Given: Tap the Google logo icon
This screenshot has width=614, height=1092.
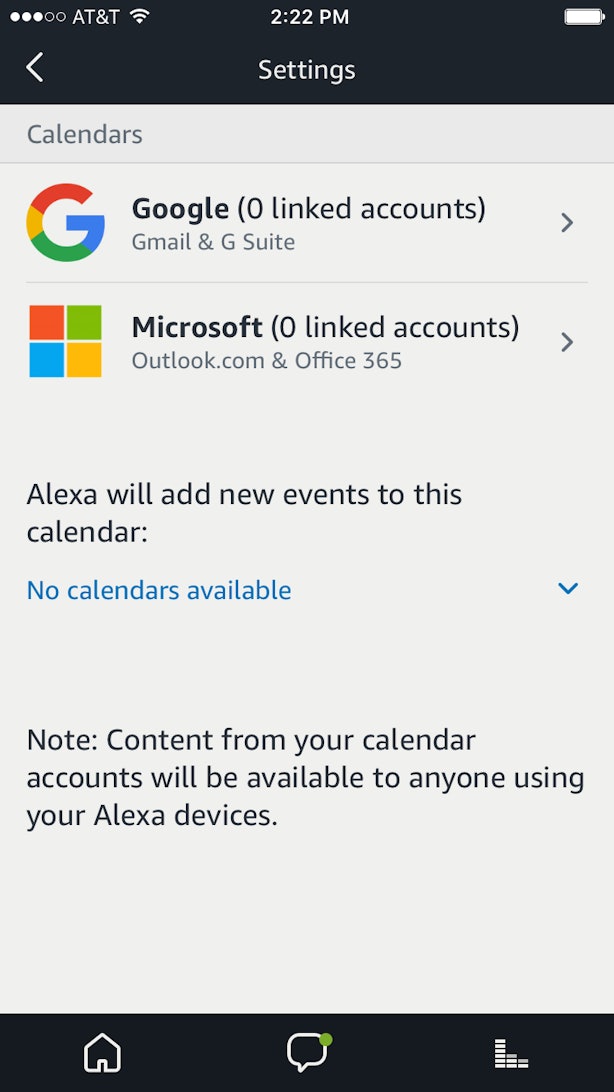Looking at the screenshot, I should tap(66, 222).
